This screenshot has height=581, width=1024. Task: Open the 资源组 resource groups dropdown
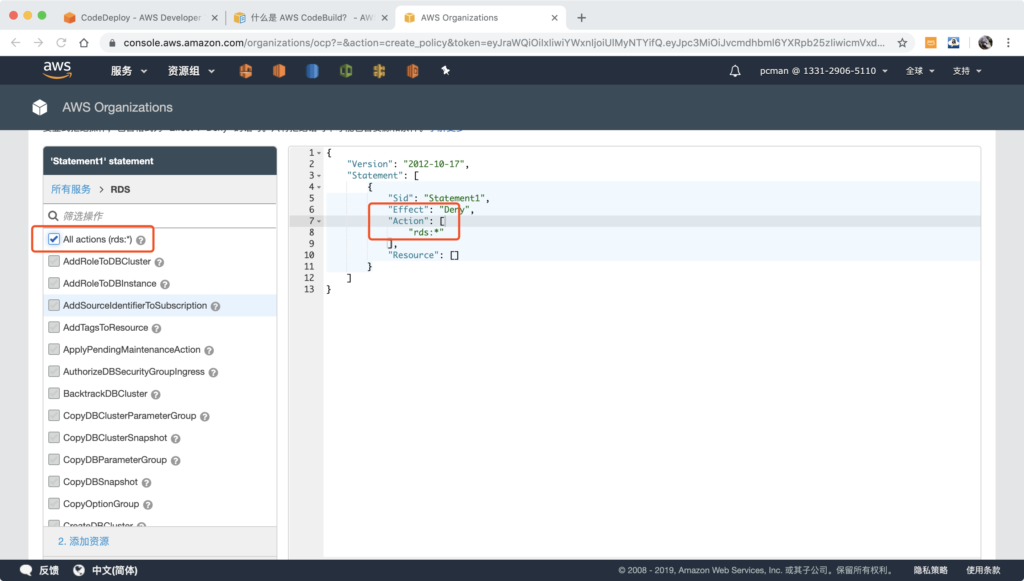(x=191, y=71)
